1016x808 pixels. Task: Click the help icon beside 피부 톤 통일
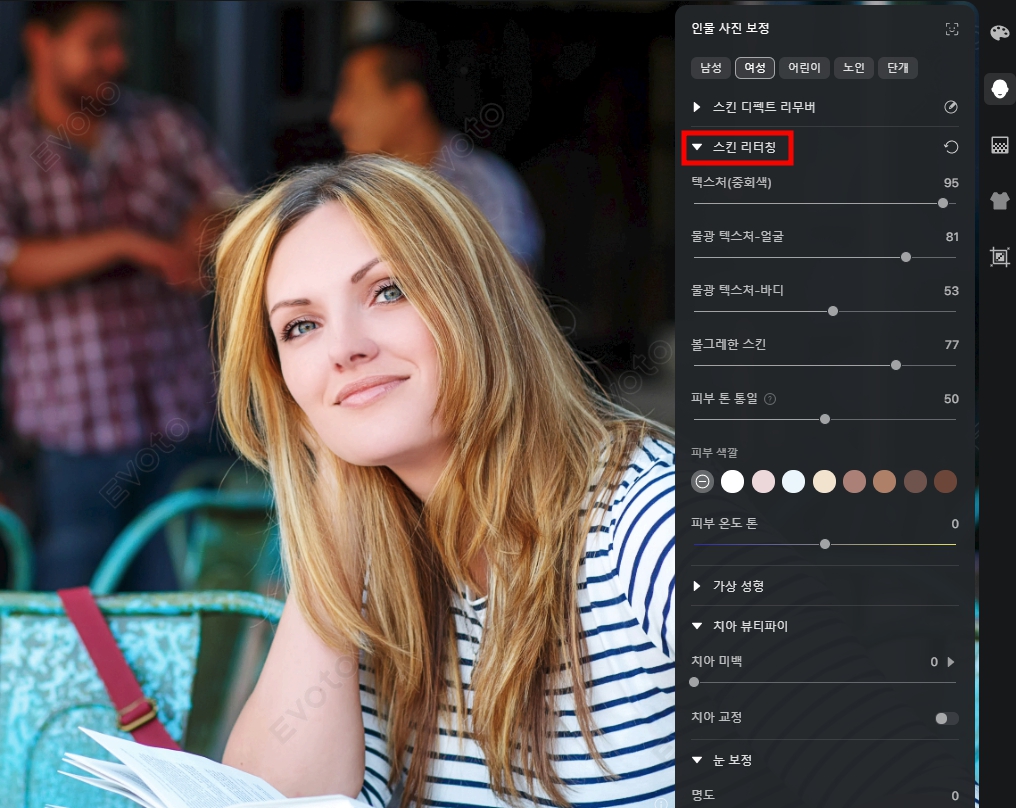pyautogui.click(x=770, y=399)
